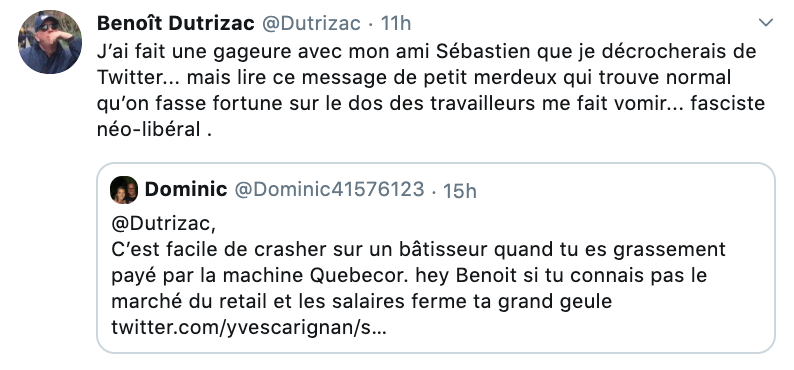
Task: Open the @Dominic41576123 handle
Action: pyautogui.click(x=329, y=189)
